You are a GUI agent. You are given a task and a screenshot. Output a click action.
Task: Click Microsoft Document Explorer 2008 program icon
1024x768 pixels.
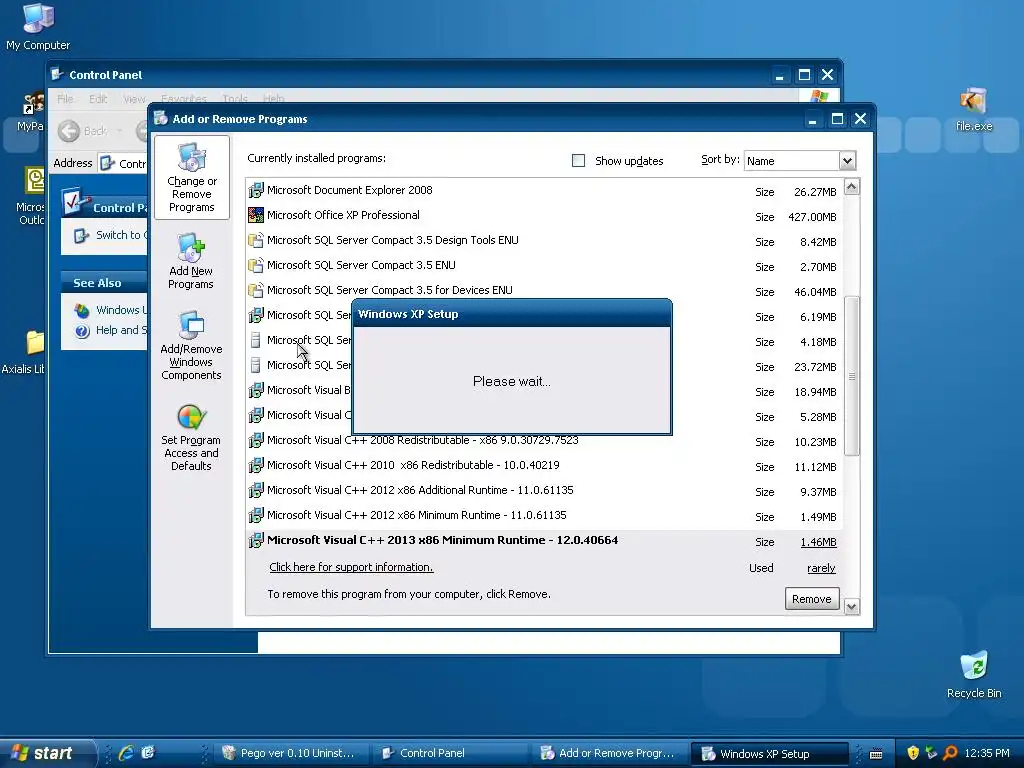[x=256, y=191]
